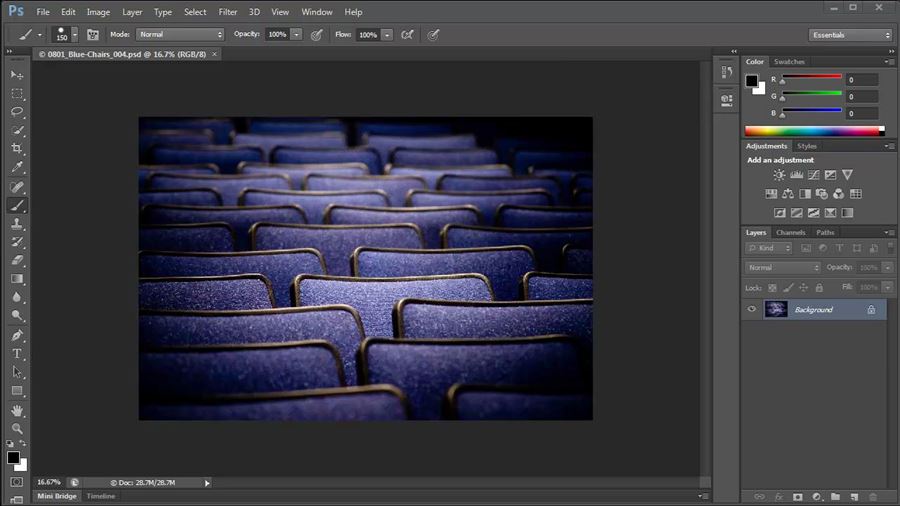Select the Horizontal Type tool
The width and height of the screenshot is (900, 506).
17,354
